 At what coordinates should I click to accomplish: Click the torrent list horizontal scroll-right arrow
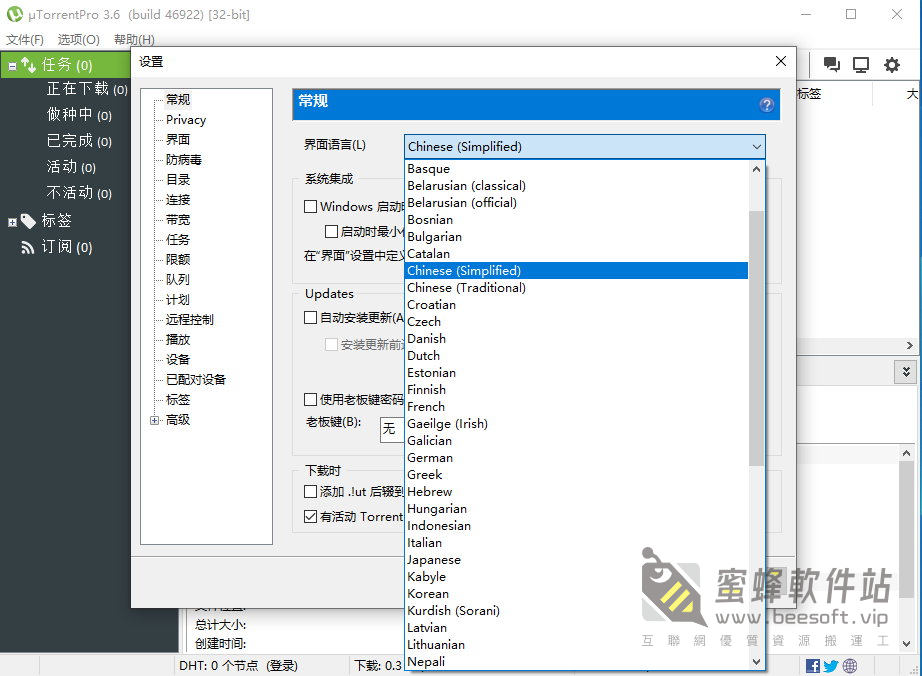pos(909,346)
